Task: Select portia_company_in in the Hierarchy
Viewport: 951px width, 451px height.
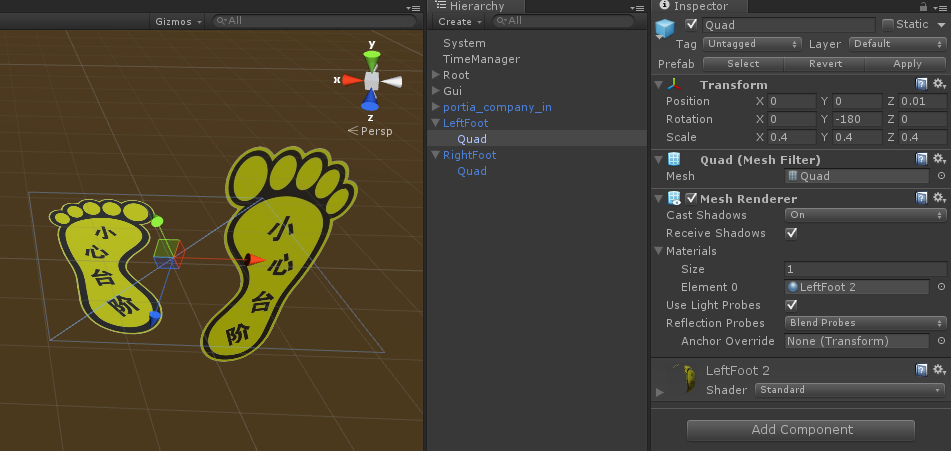Action: click(x=497, y=107)
